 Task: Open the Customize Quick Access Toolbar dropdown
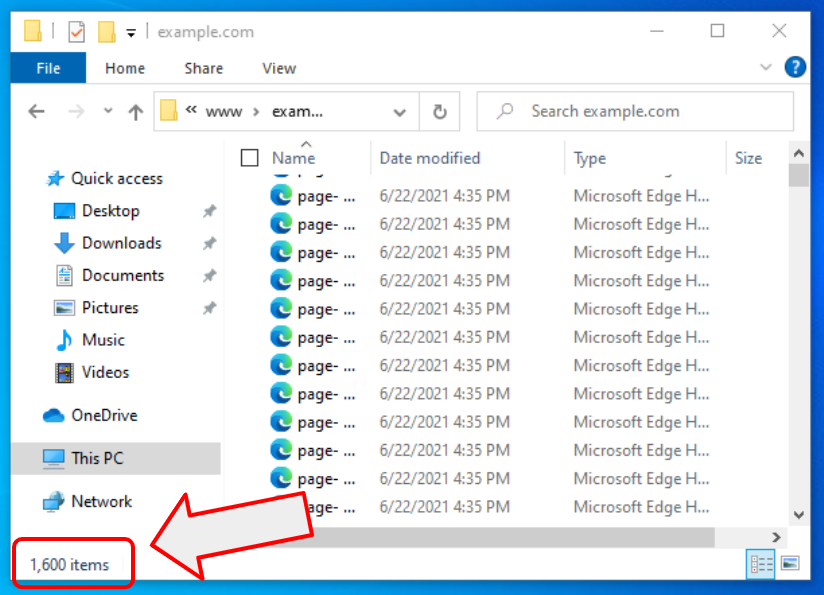131,33
